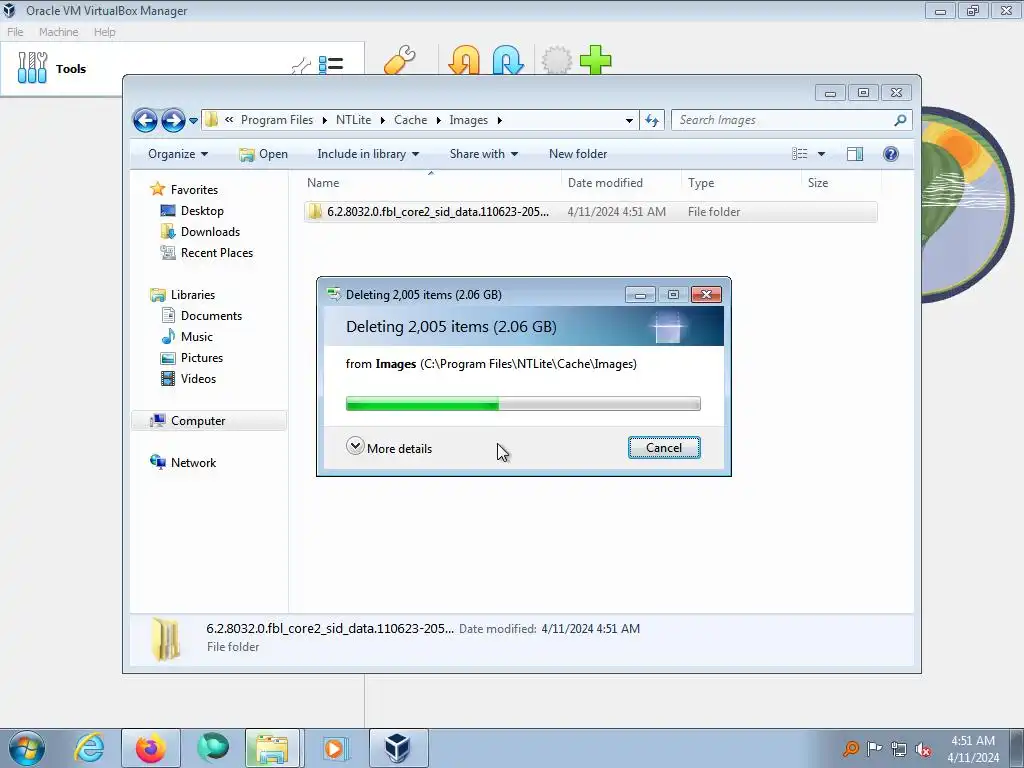Open the Windows Start menu
This screenshot has width=1024, height=768.
(27, 748)
